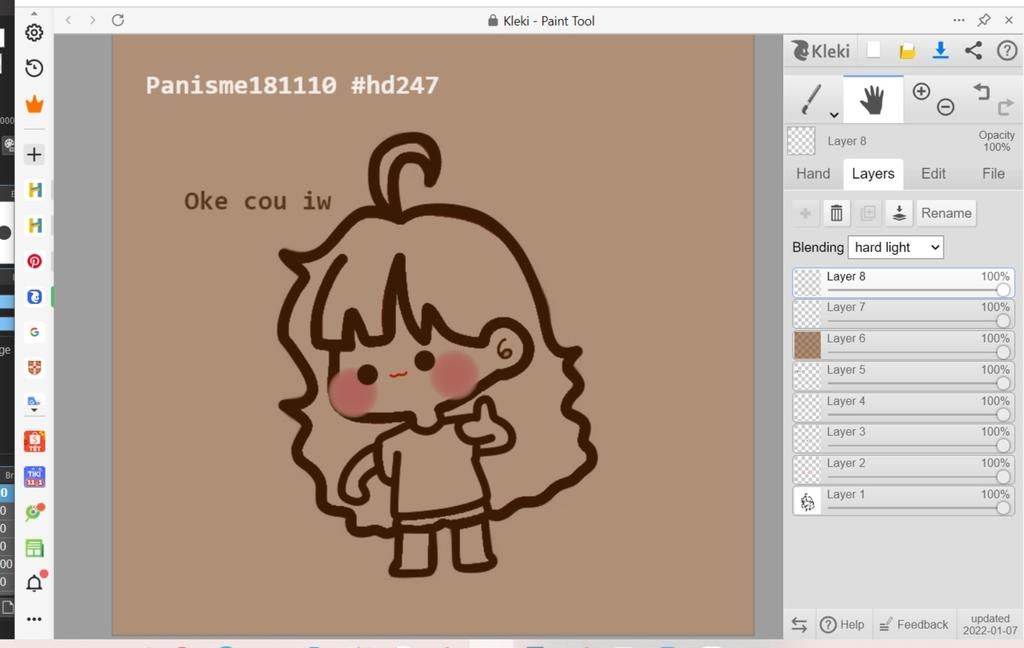Flip the panel side with arrows icon

799,625
